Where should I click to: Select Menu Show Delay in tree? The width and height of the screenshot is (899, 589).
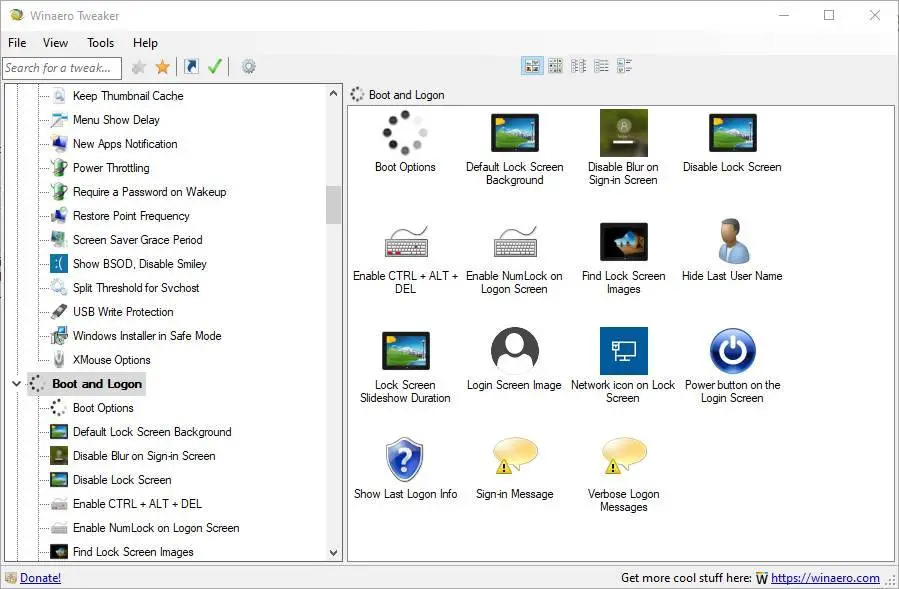[116, 120]
